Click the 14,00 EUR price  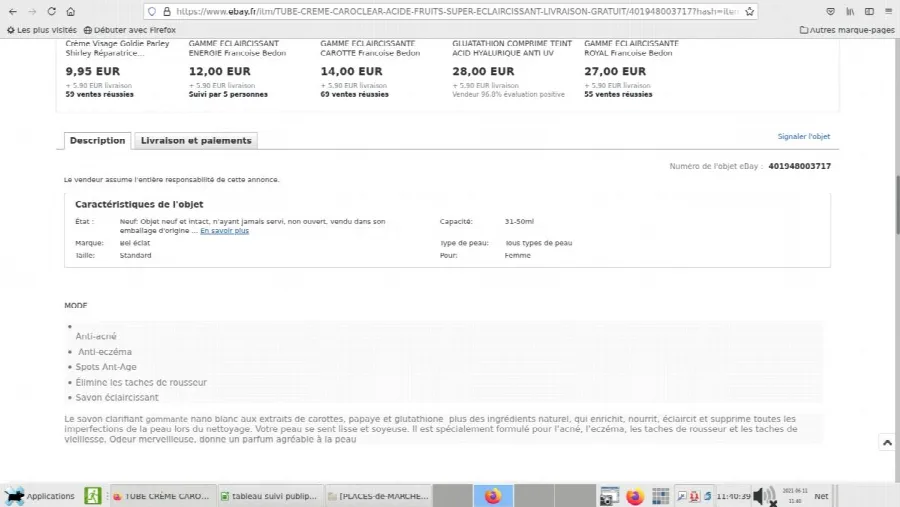[351, 71]
